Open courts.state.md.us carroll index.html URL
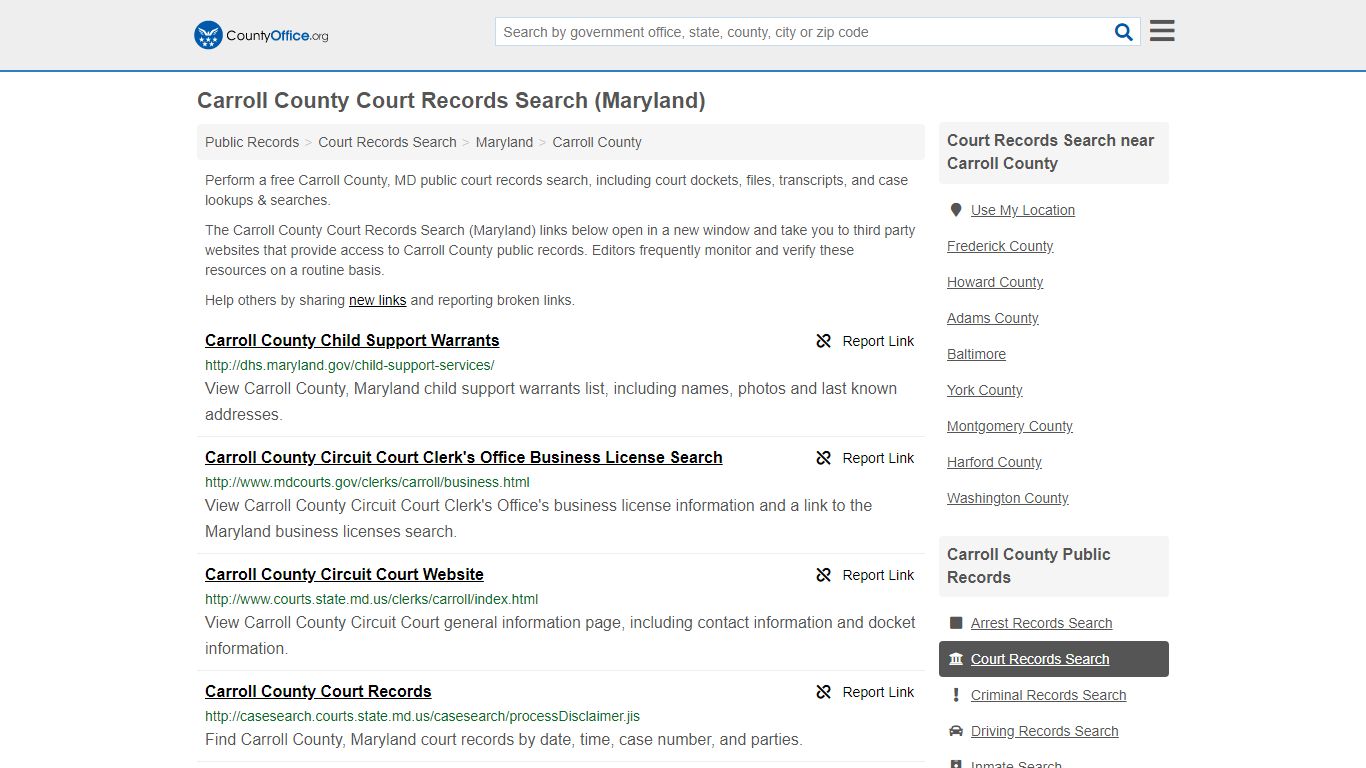Screen dimensions: 1366x768 [371, 599]
